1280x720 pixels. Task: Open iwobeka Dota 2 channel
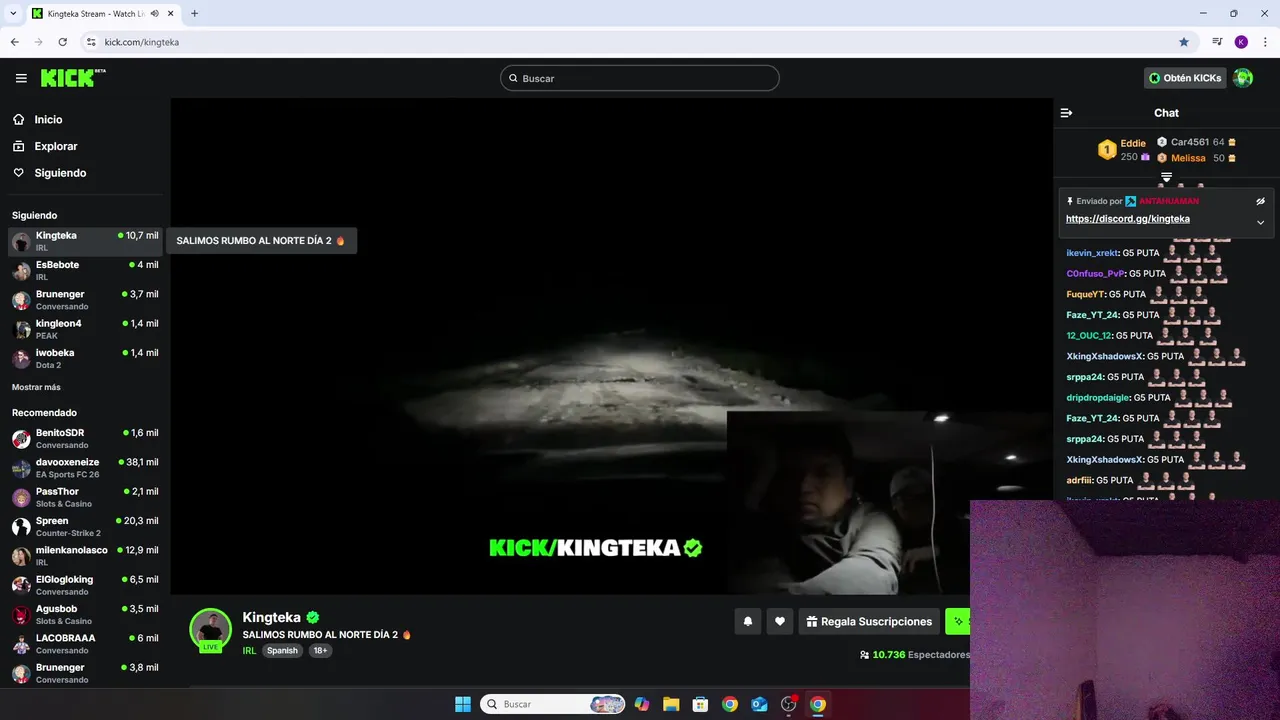point(85,358)
